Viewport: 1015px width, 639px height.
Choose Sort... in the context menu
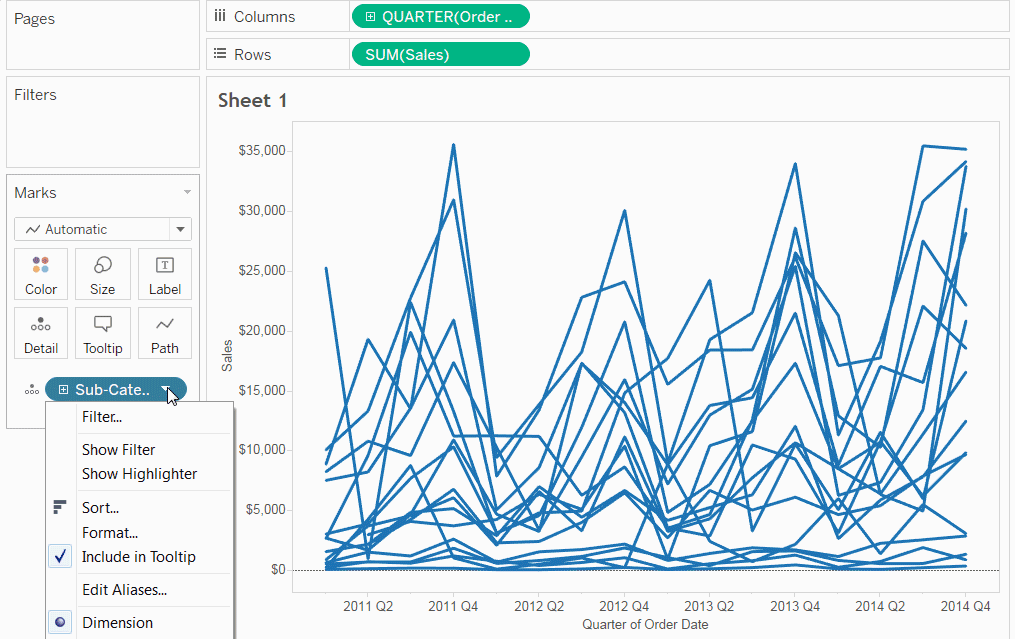click(x=100, y=508)
